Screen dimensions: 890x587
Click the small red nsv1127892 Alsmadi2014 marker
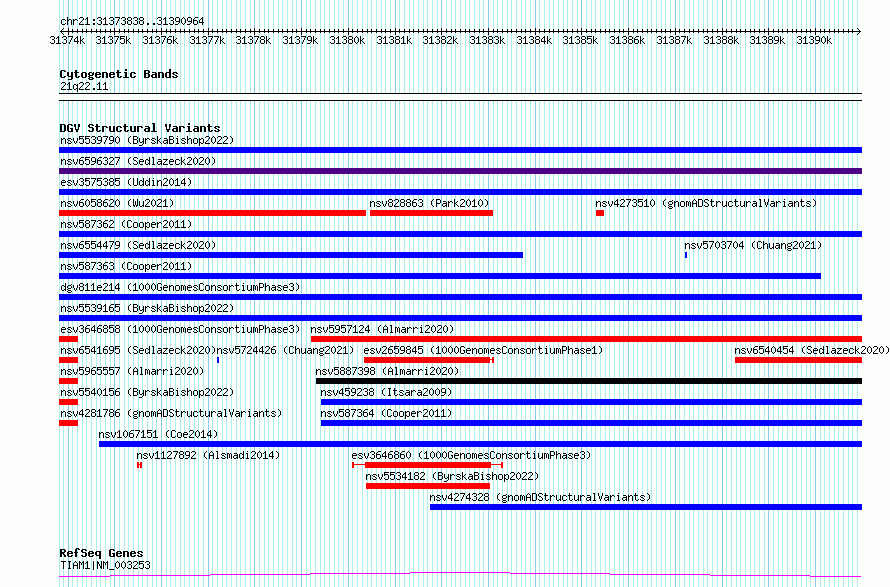tap(140, 465)
